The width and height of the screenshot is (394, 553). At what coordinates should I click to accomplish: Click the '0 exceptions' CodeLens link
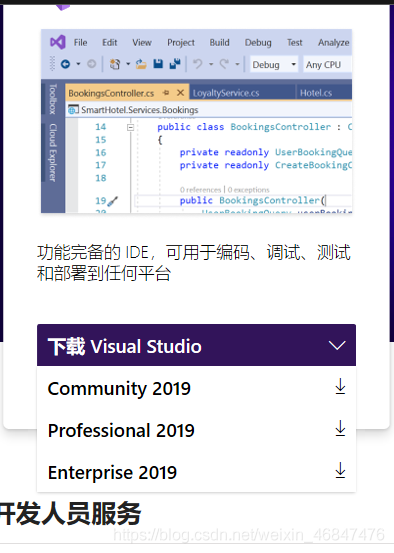248,190
